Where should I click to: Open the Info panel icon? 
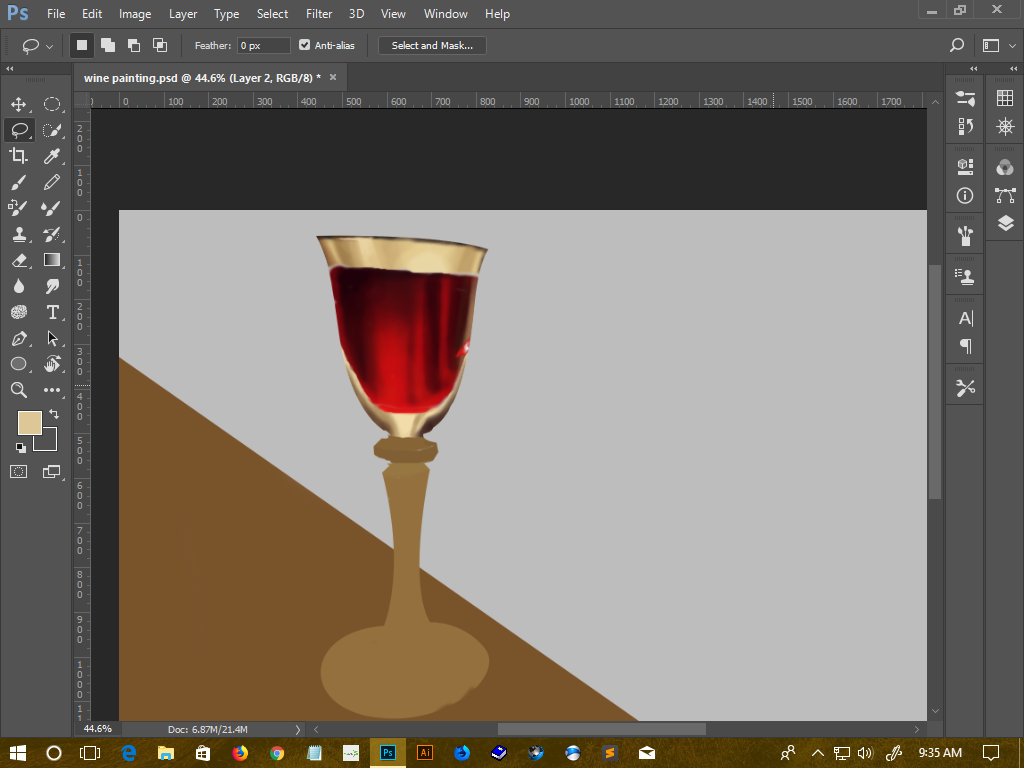[x=965, y=195]
